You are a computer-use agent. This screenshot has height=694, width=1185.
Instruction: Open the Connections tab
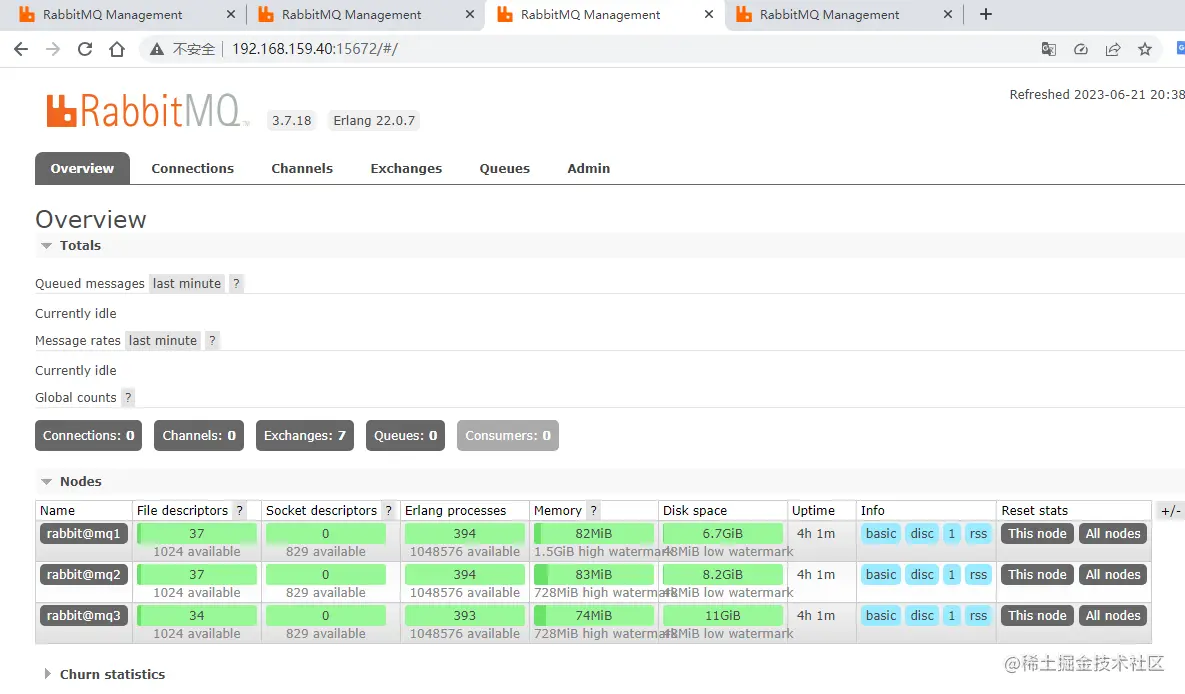[x=193, y=169]
